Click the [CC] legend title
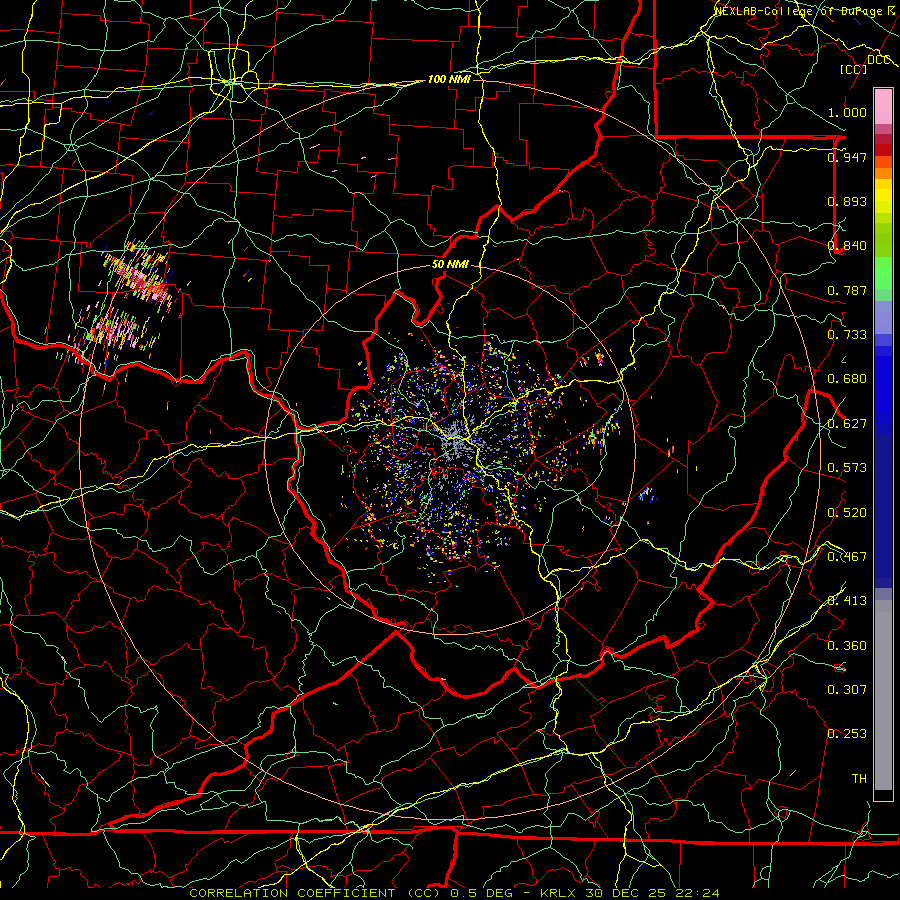 pos(854,69)
